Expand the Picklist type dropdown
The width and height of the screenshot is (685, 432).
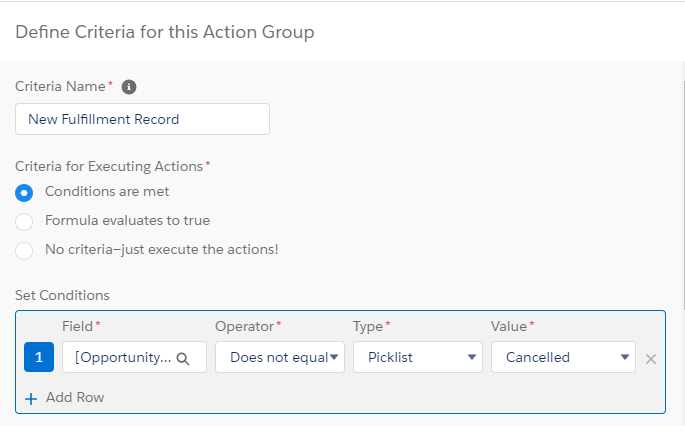point(417,357)
